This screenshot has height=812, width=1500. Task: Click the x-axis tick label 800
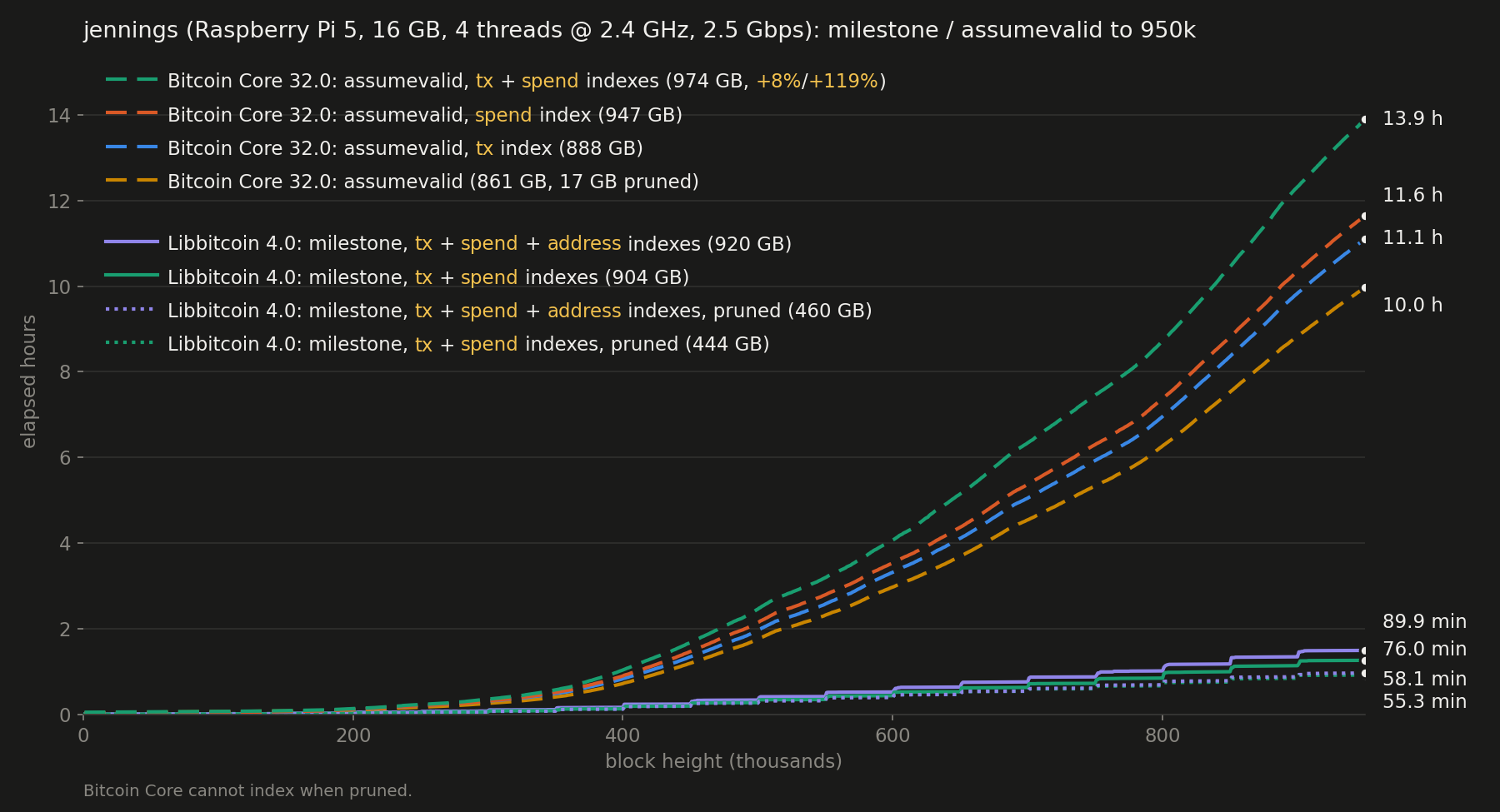click(x=1162, y=736)
